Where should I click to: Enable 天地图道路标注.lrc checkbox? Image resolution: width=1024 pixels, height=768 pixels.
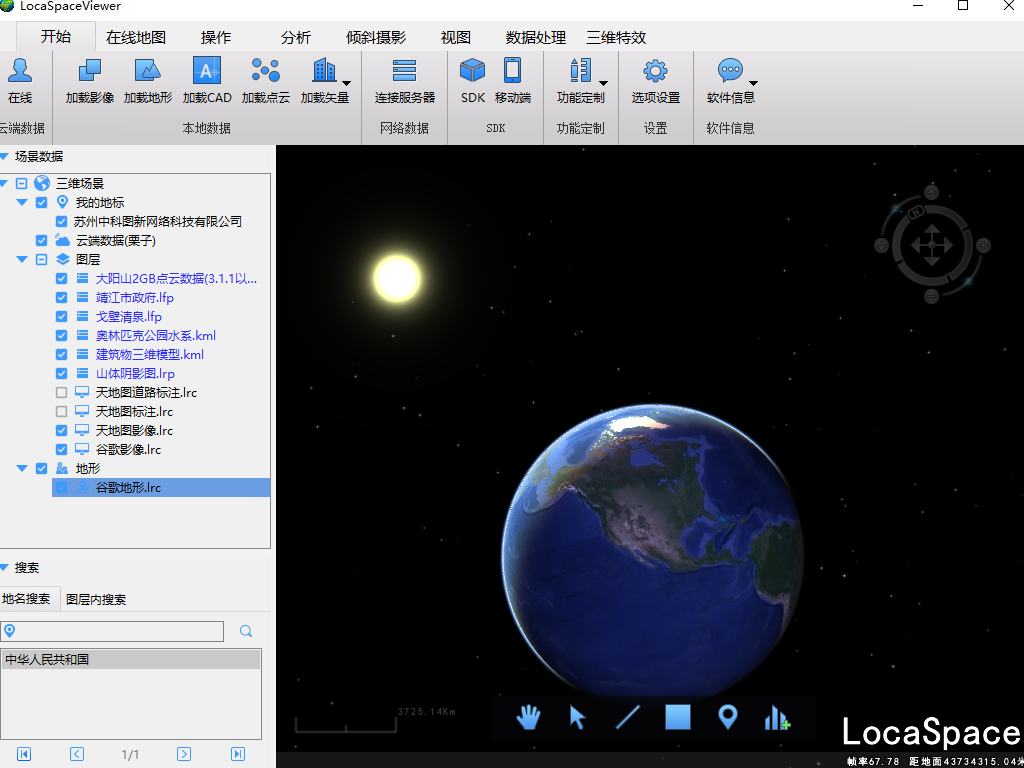(x=61, y=392)
